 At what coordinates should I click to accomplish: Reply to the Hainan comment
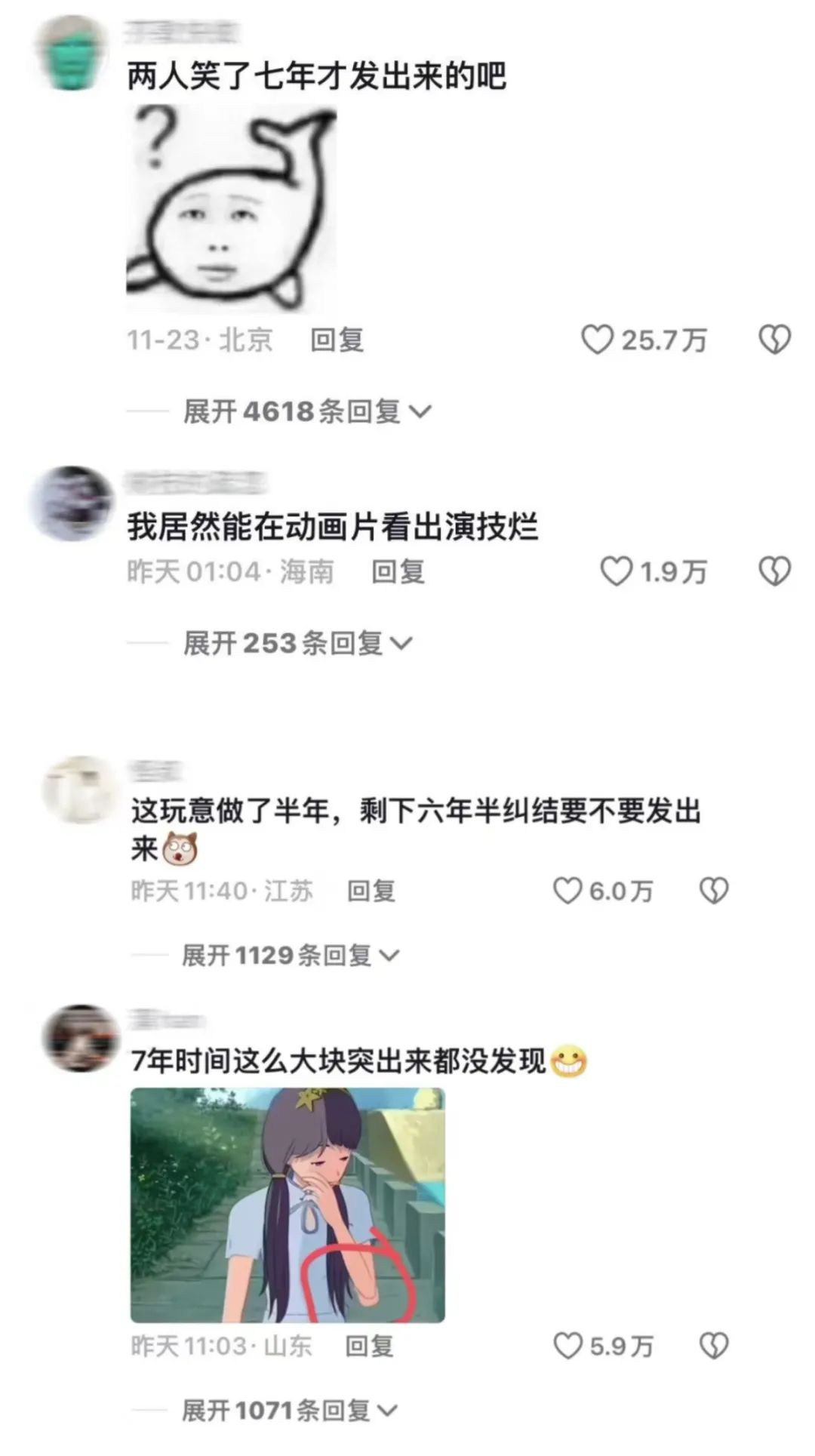click(398, 572)
